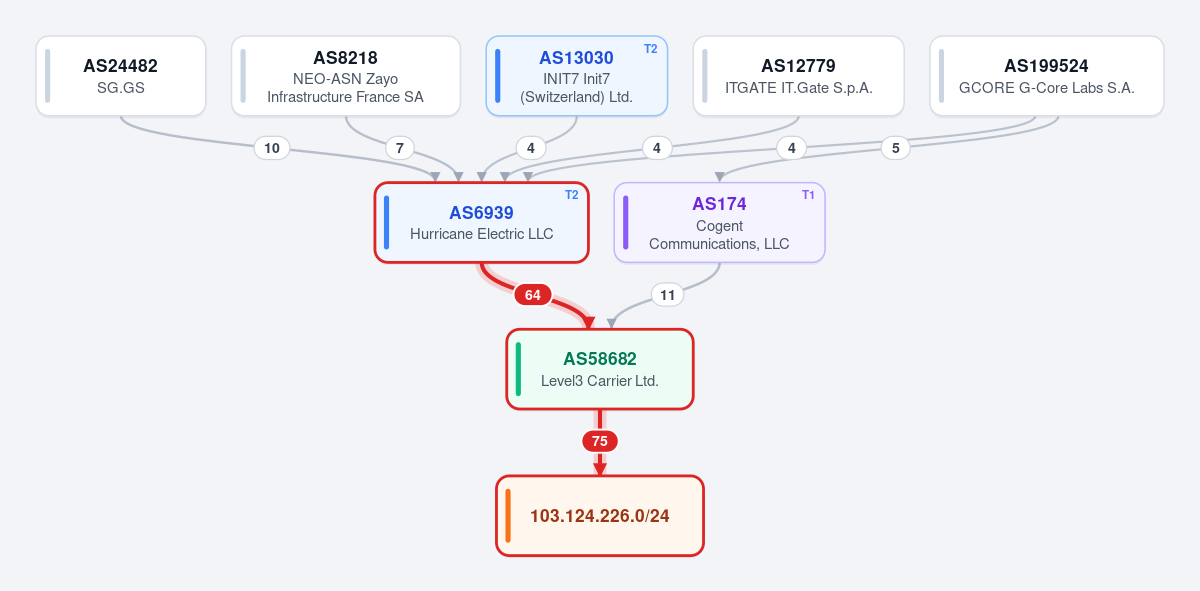Click the T2 badge on AS13030
Image resolution: width=1200 pixels, height=591 pixels.
pyautogui.click(x=651, y=48)
